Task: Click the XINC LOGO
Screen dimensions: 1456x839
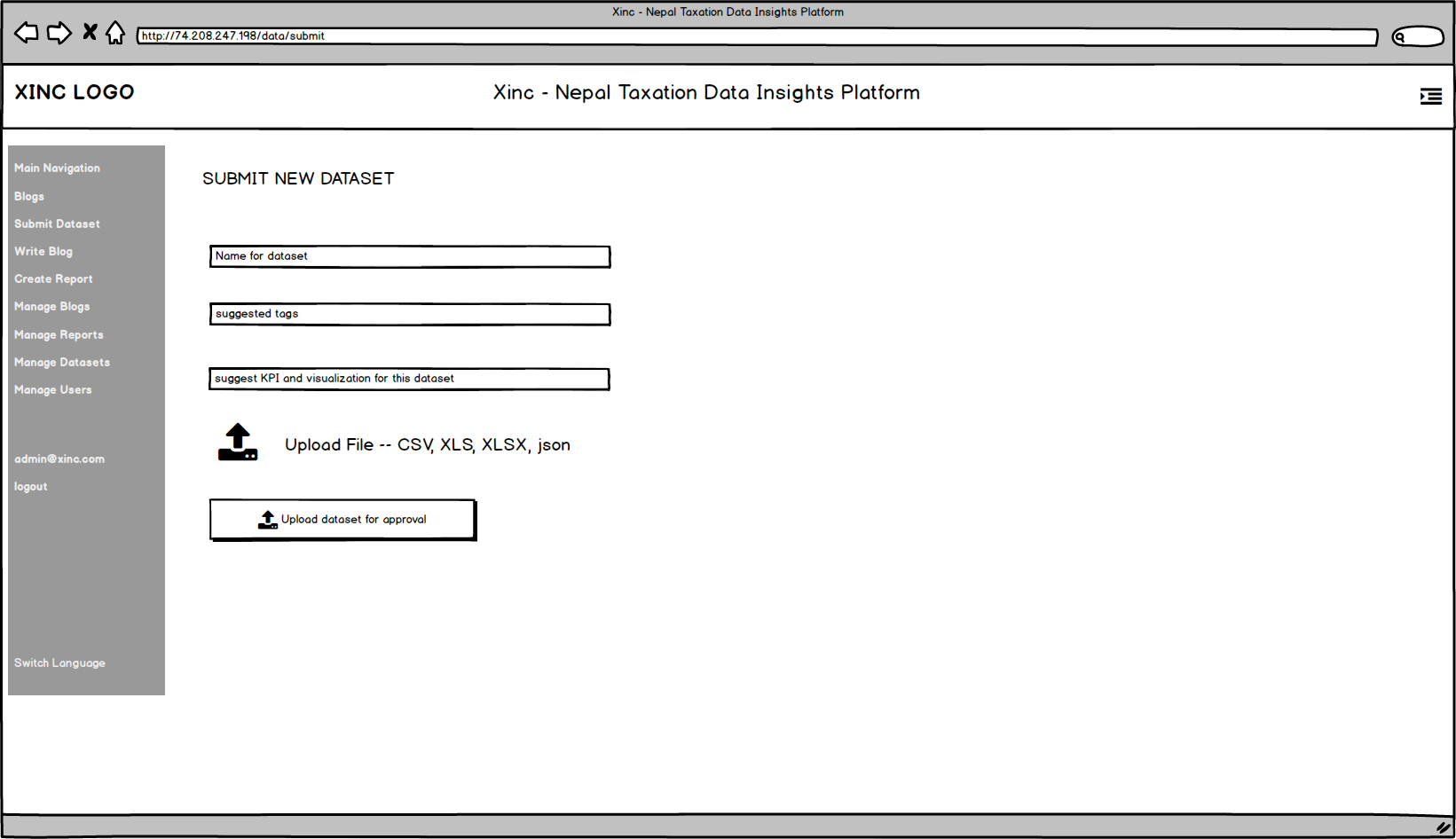Action: click(75, 92)
